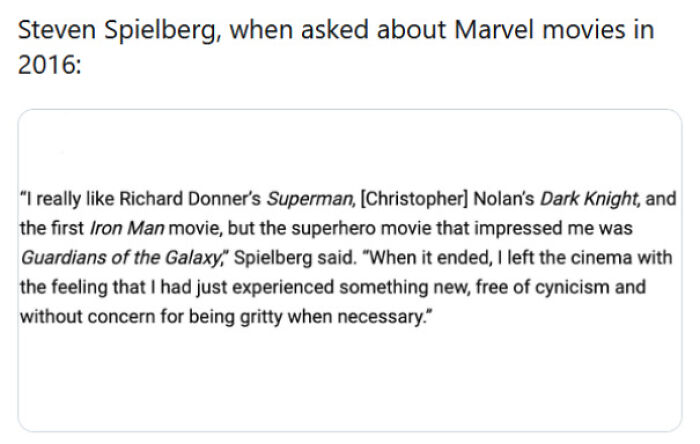Click the phrase When it ended
Viewport: 700px width, 444px height.
pyautogui.click(x=393, y=258)
